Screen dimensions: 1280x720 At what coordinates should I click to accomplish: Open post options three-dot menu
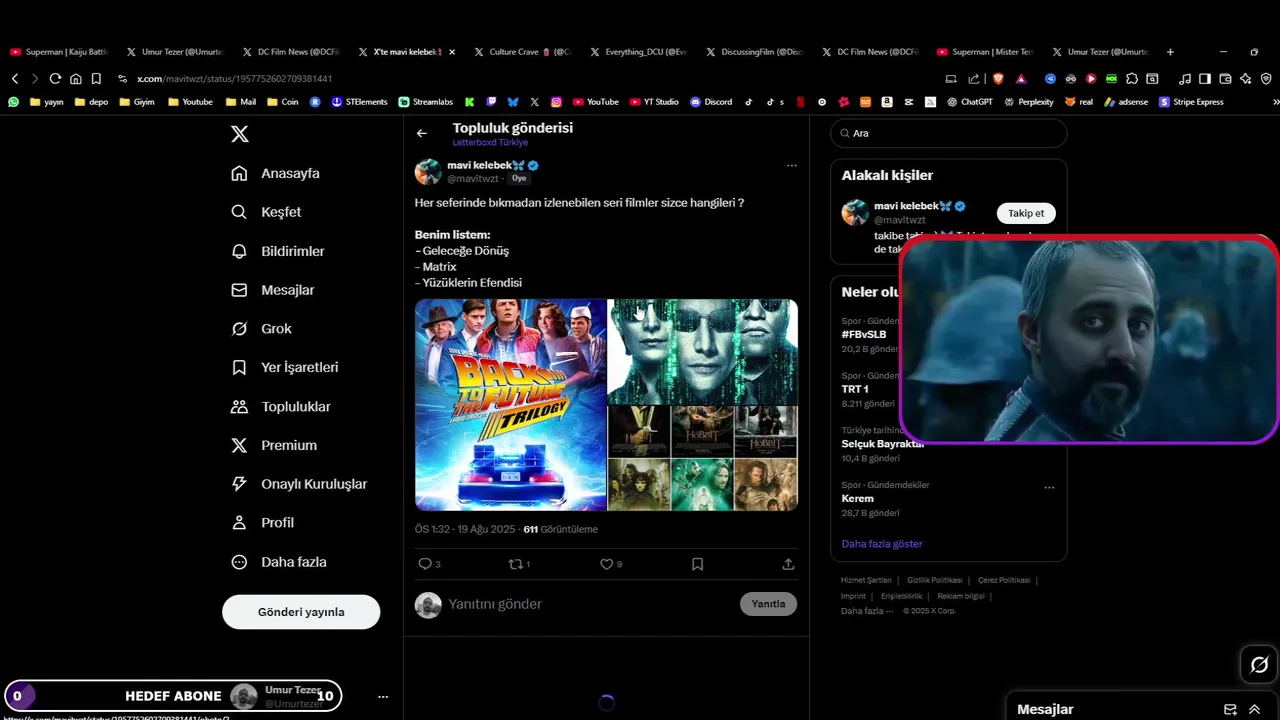point(791,165)
